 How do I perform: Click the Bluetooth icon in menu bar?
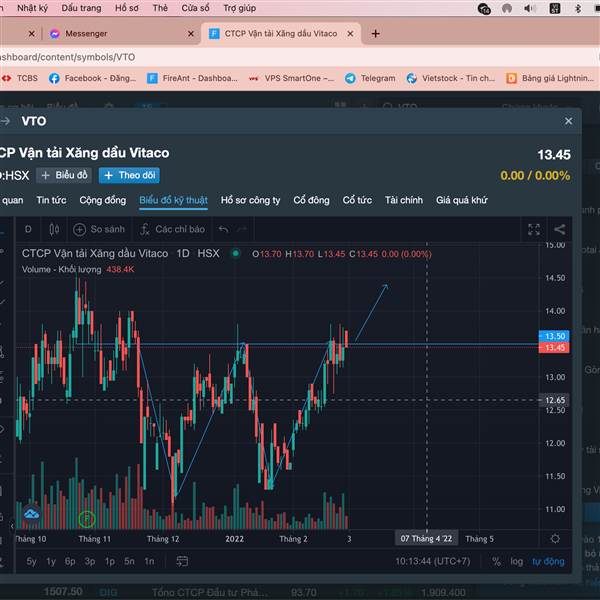(578, 8)
